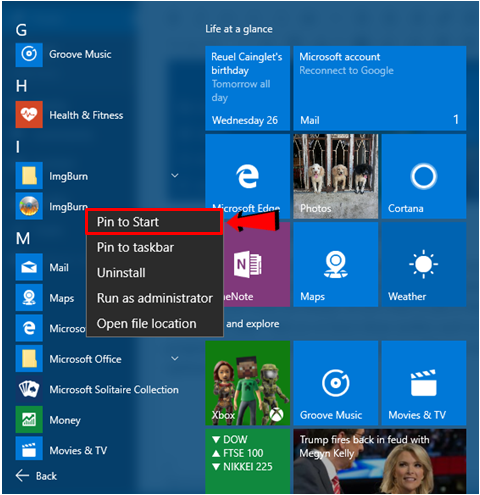Click the Groove Music icon in app list

29,54
